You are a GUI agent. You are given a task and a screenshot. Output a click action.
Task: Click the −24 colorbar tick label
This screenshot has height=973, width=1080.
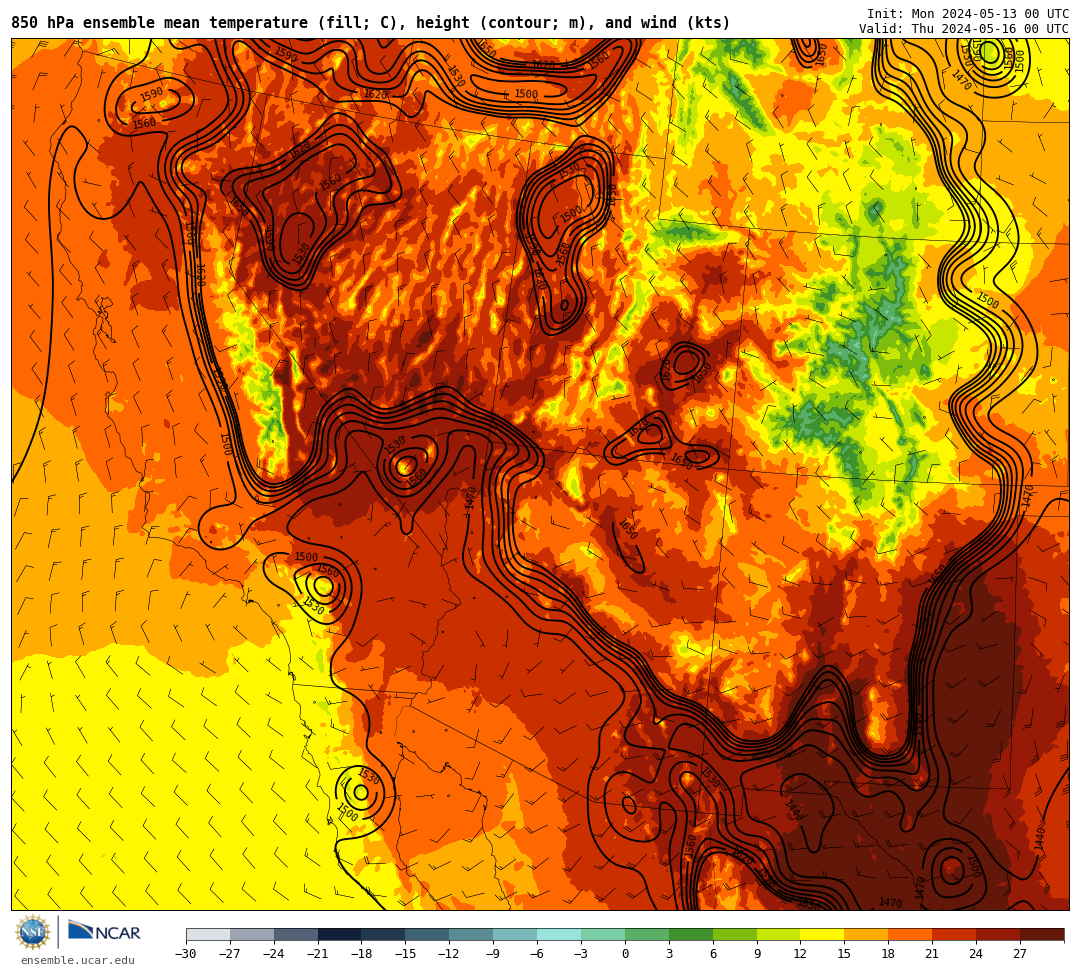[273, 954]
